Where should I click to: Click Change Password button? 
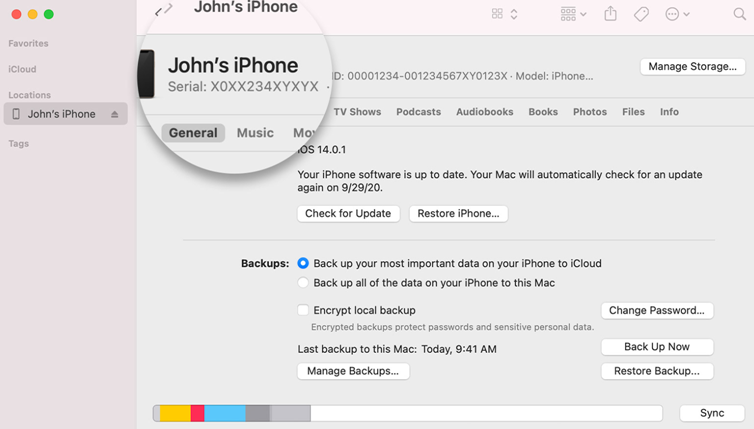tap(657, 310)
